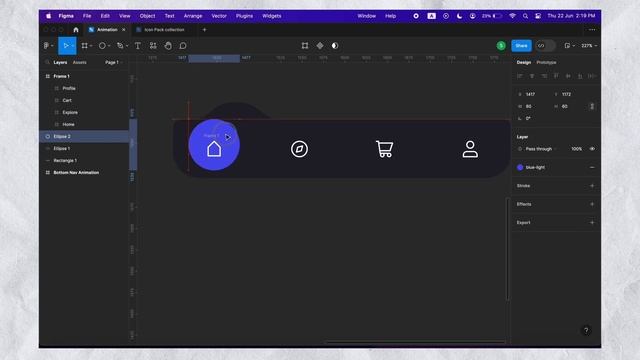Click the Create component icon
This screenshot has height=360, width=640.
pos(320,46)
